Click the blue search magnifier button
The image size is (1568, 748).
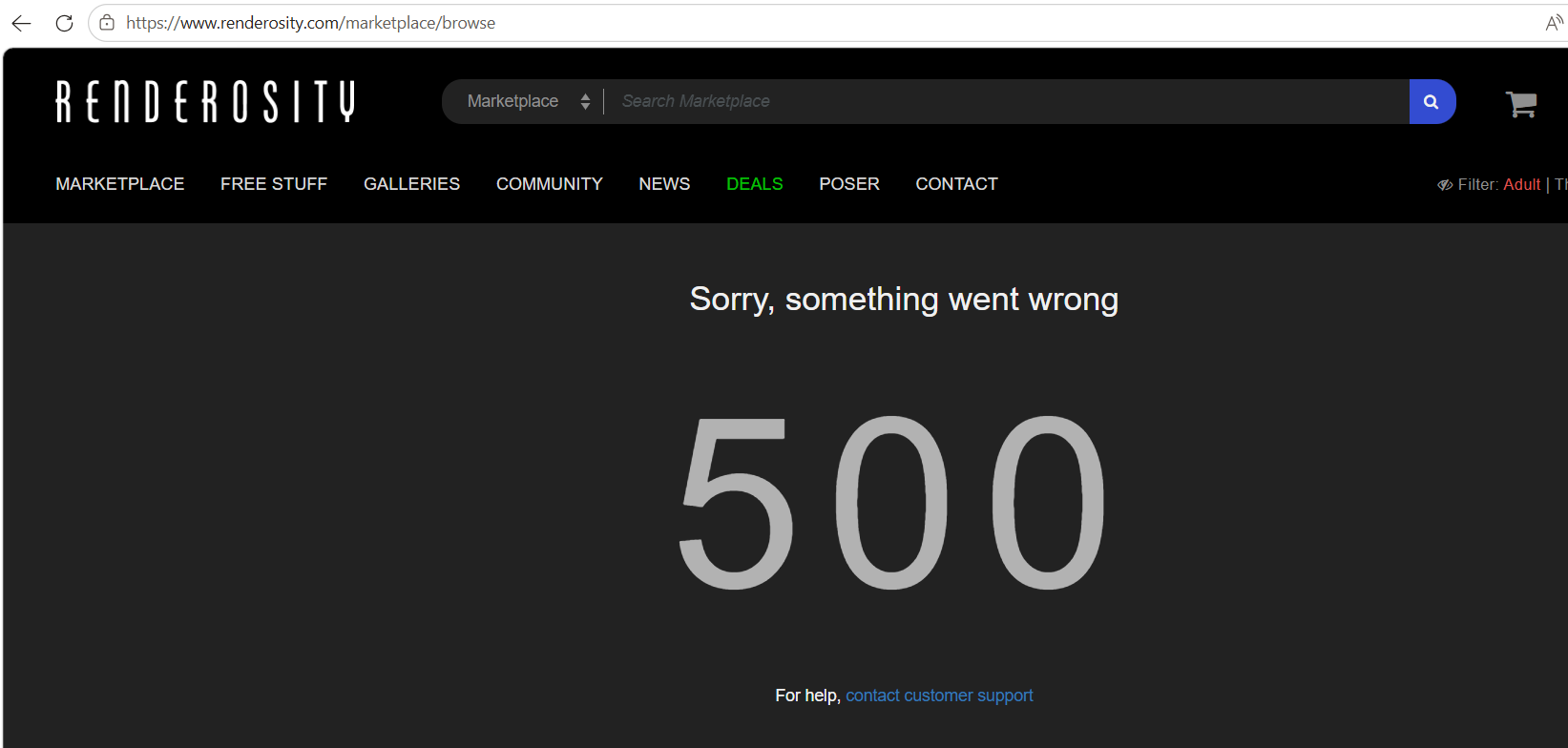point(1432,101)
